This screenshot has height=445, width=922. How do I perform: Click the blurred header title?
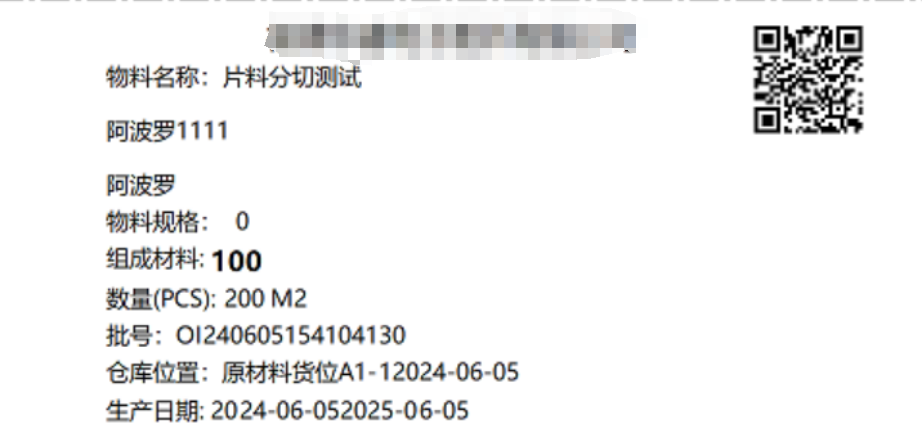(450, 36)
